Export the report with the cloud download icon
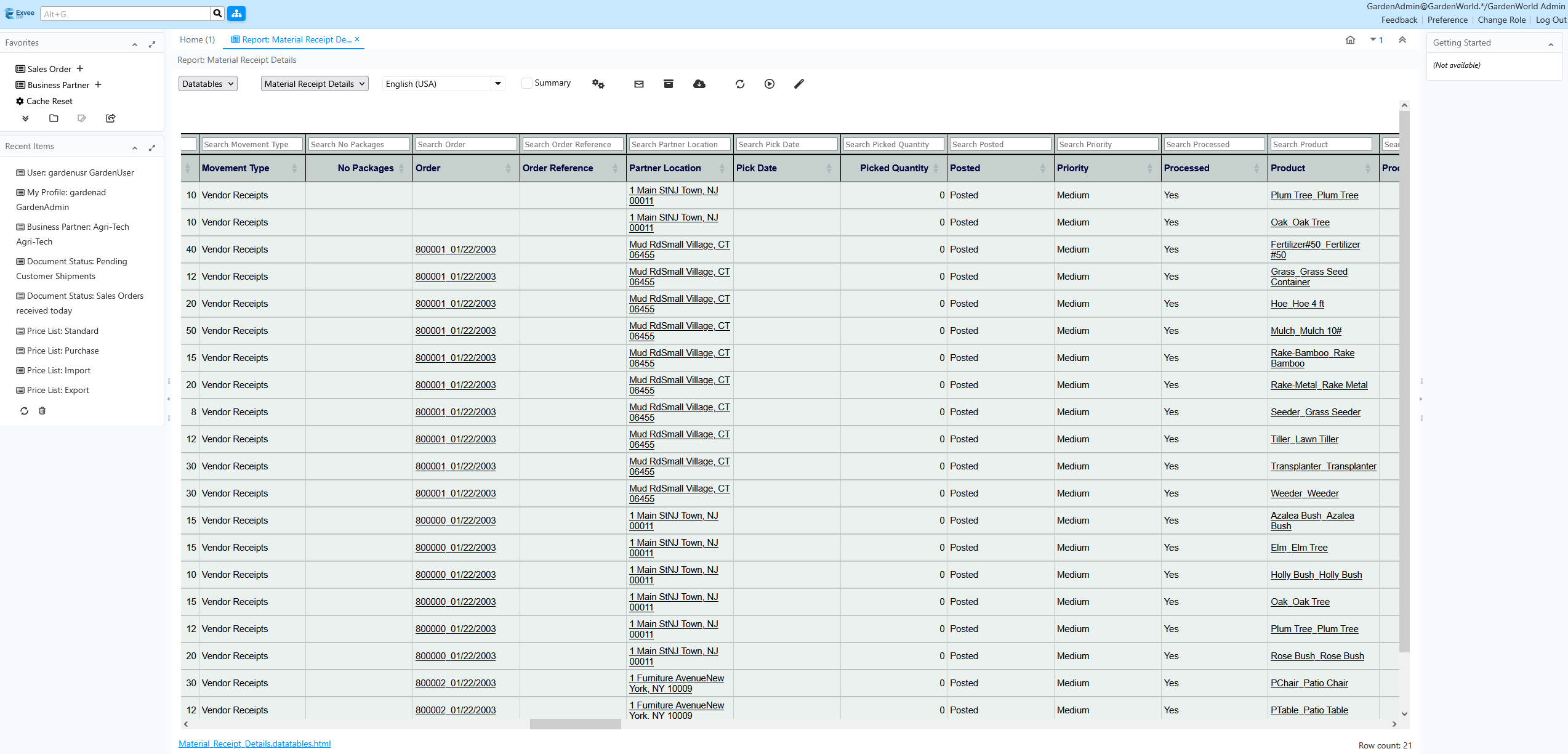 pyautogui.click(x=699, y=84)
